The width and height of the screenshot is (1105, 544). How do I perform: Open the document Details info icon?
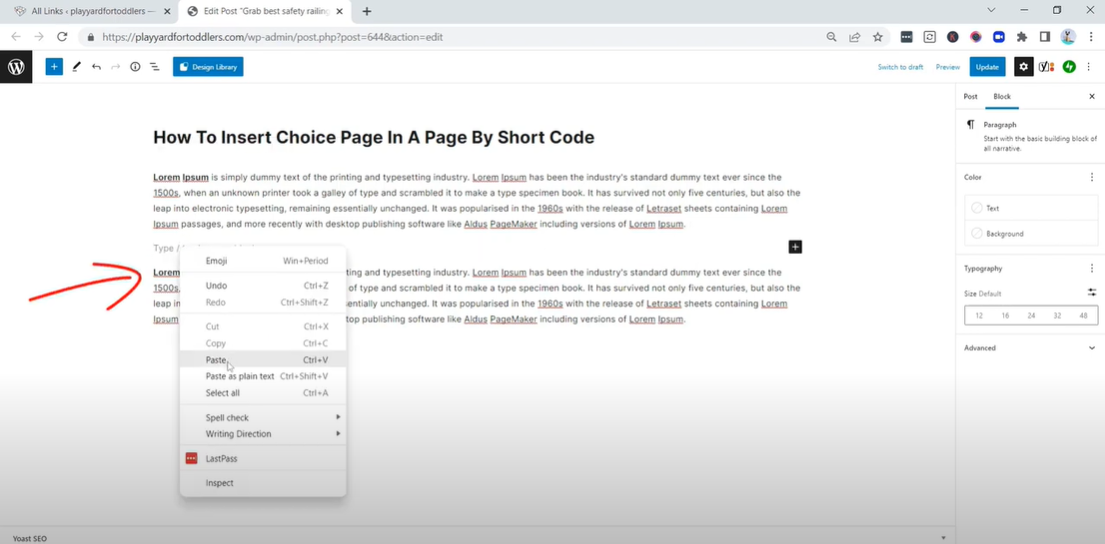(135, 67)
